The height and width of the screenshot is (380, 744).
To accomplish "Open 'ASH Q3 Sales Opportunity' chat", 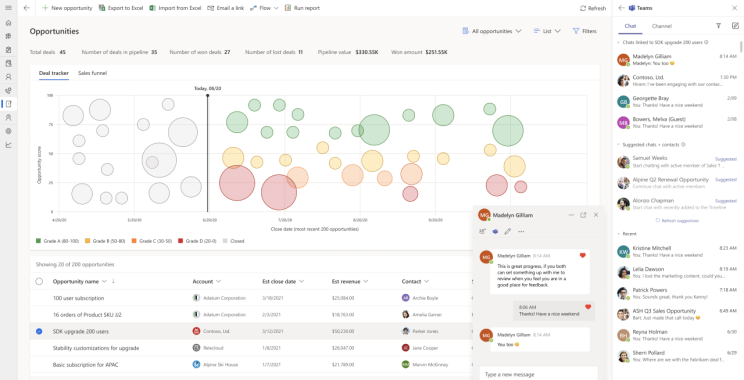I will click(677, 314).
